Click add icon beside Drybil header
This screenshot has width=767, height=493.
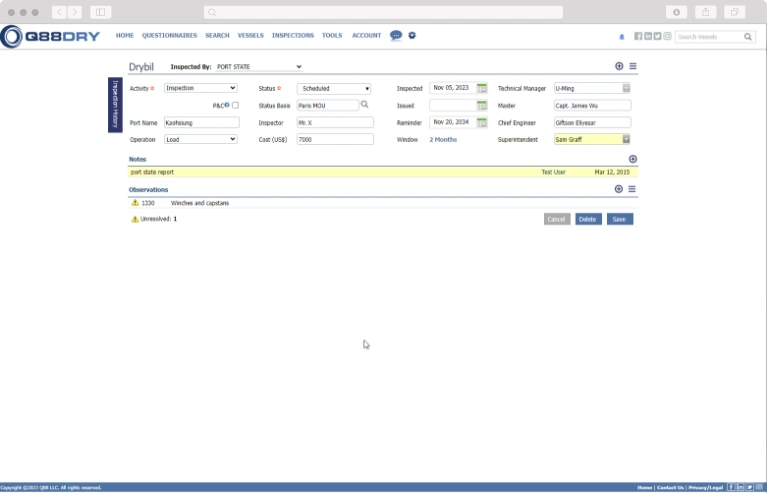619,66
